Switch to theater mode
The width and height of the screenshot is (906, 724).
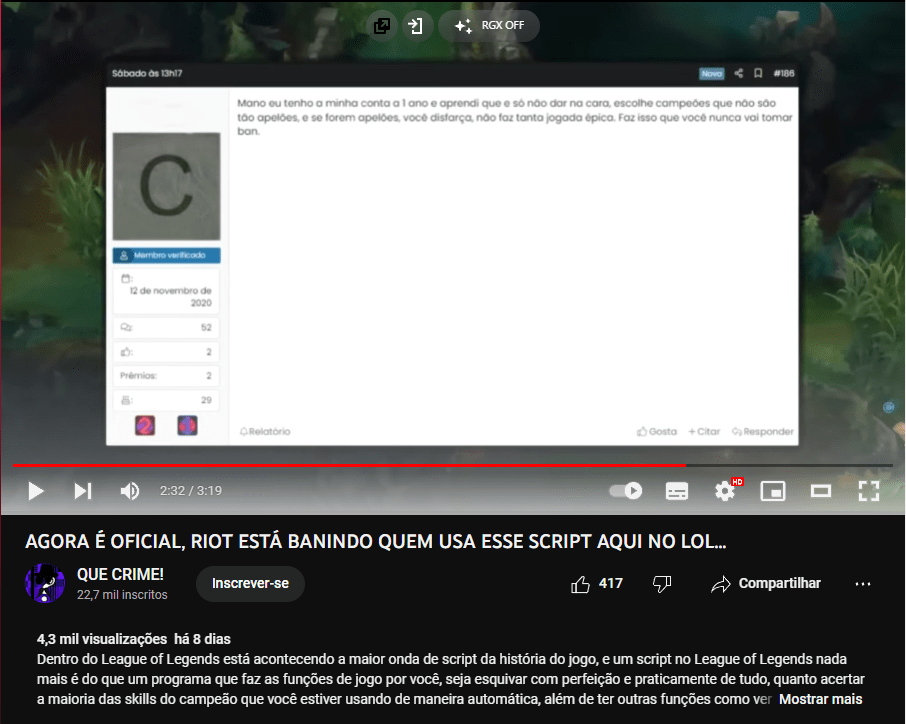[820, 491]
